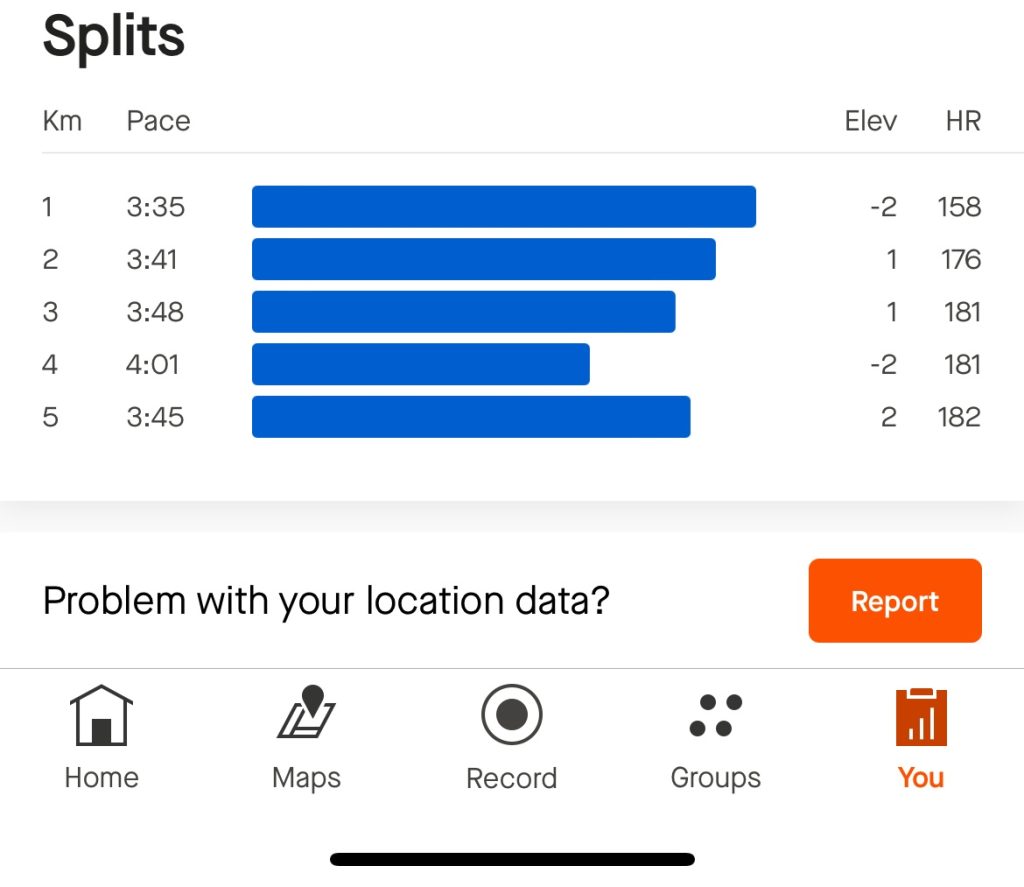This screenshot has width=1024, height=887.
Task: Tap the Splits section heading
Action: pyautogui.click(x=114, y=38)
